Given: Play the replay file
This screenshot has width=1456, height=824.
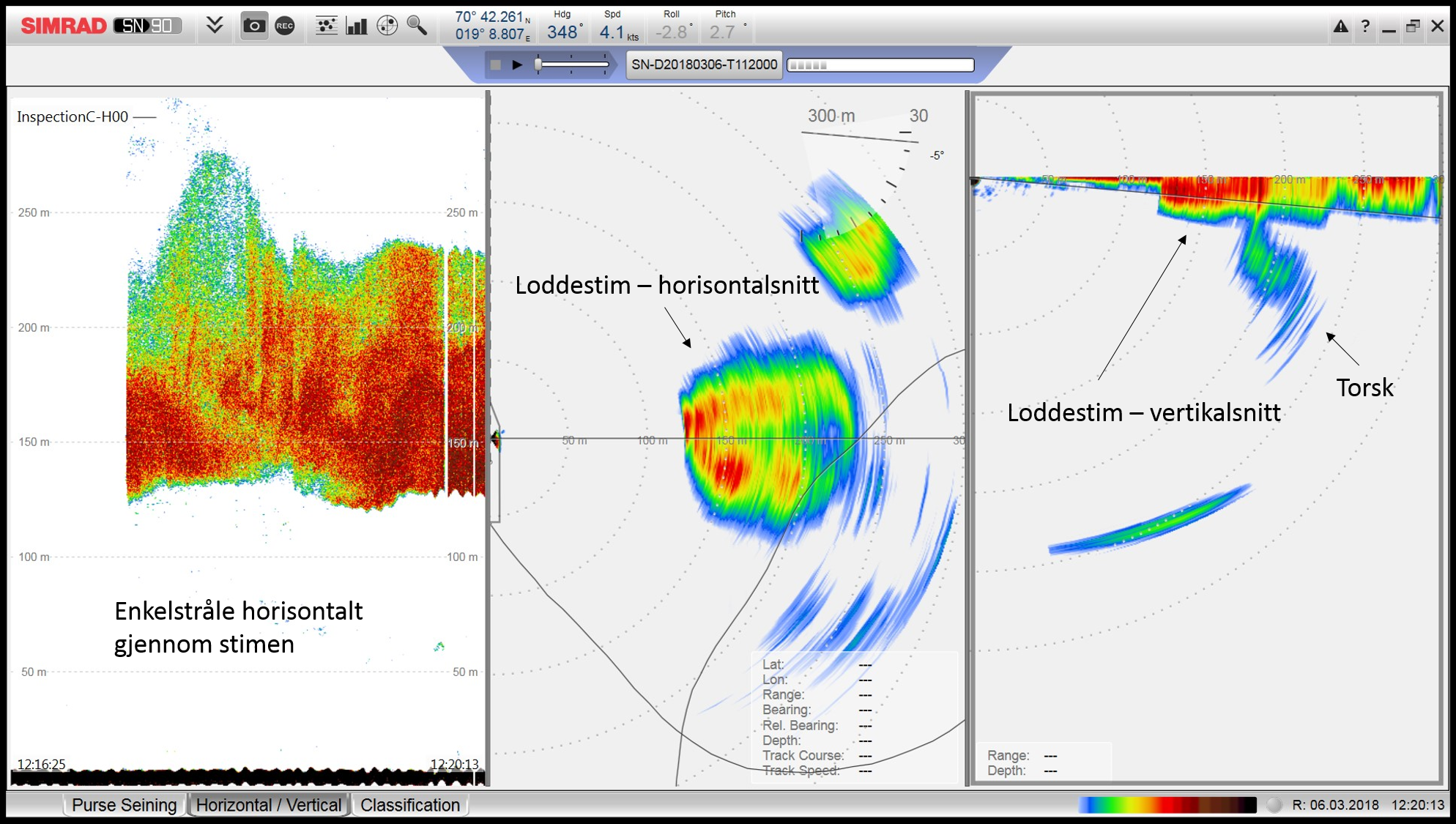Looking at the screenshot, I should point(517,65).
